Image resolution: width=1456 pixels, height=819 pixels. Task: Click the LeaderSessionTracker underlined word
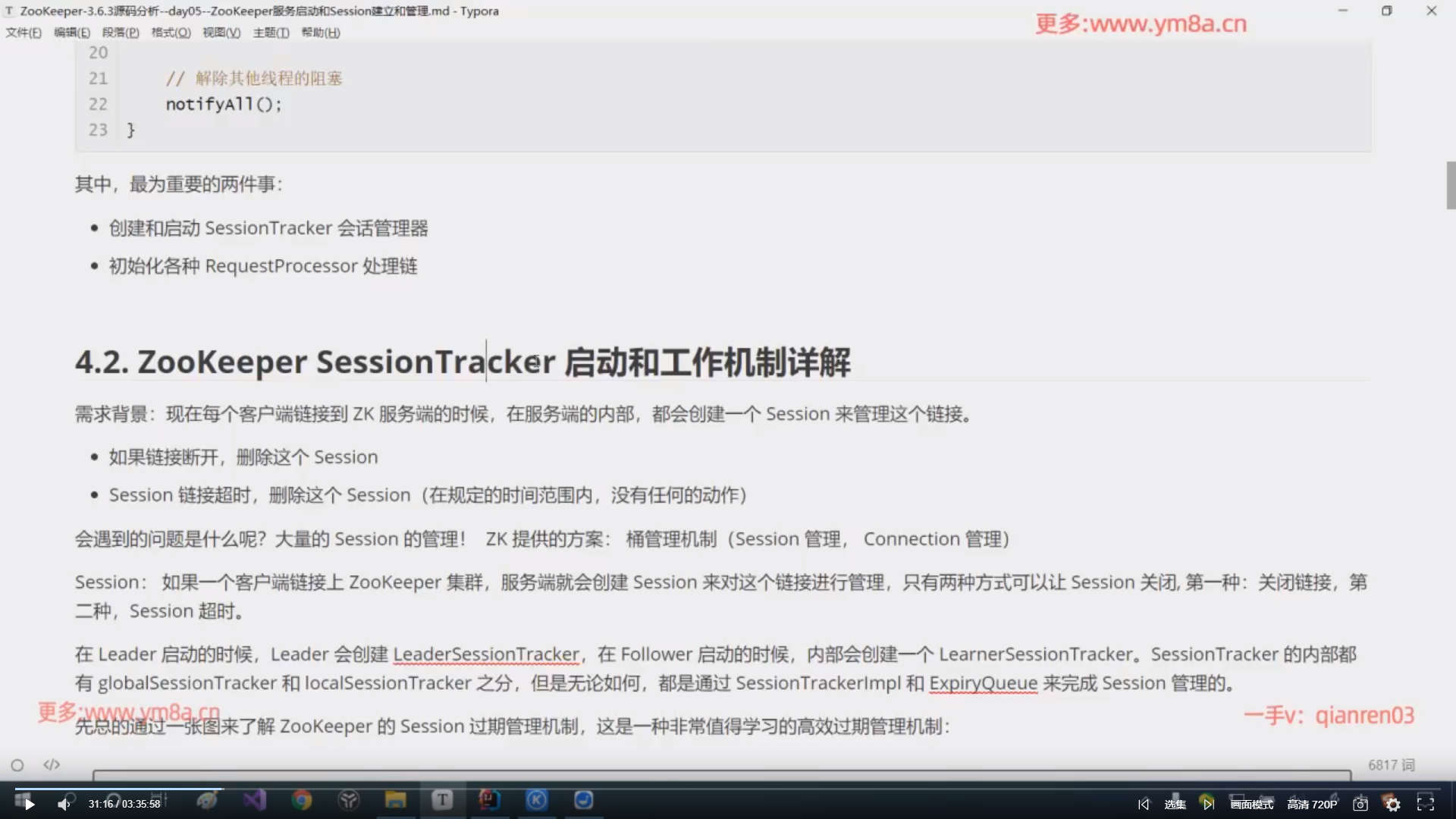click(486, 654)
